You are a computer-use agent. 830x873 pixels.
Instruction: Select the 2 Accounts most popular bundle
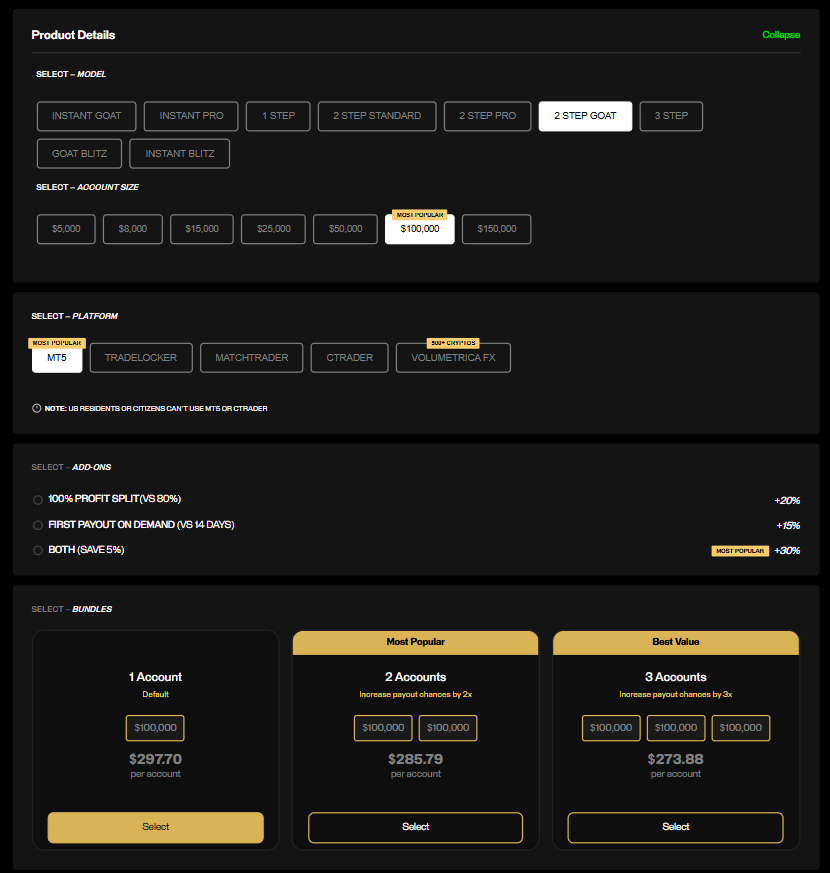415,827
